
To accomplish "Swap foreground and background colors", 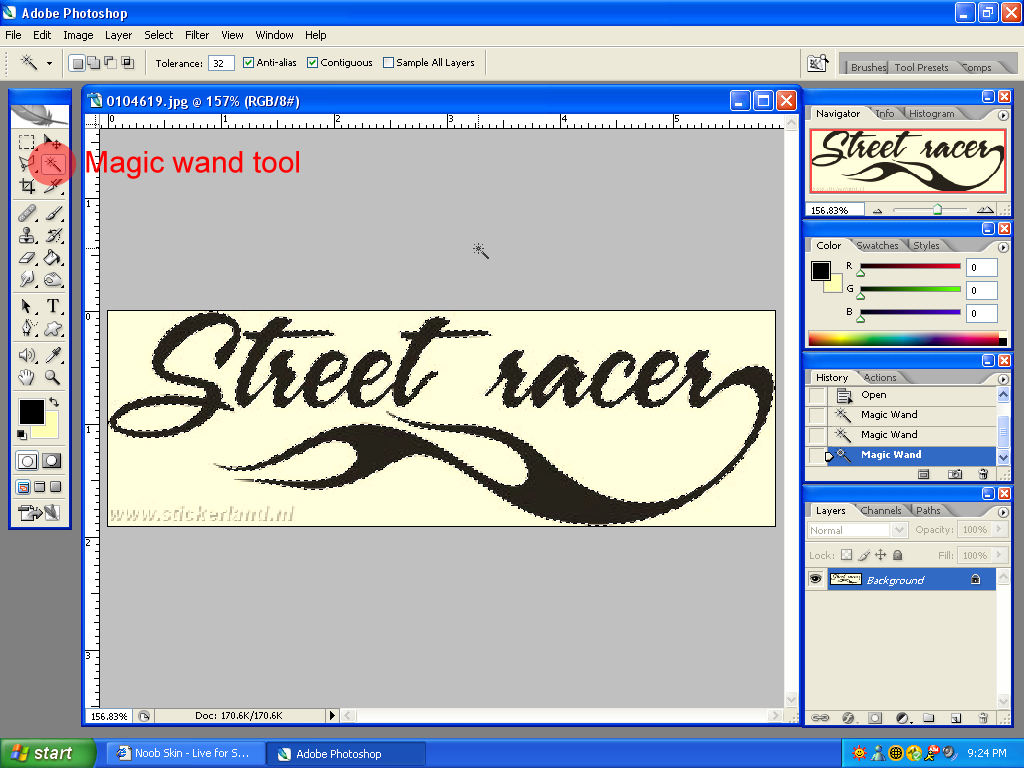I will 54,402.
